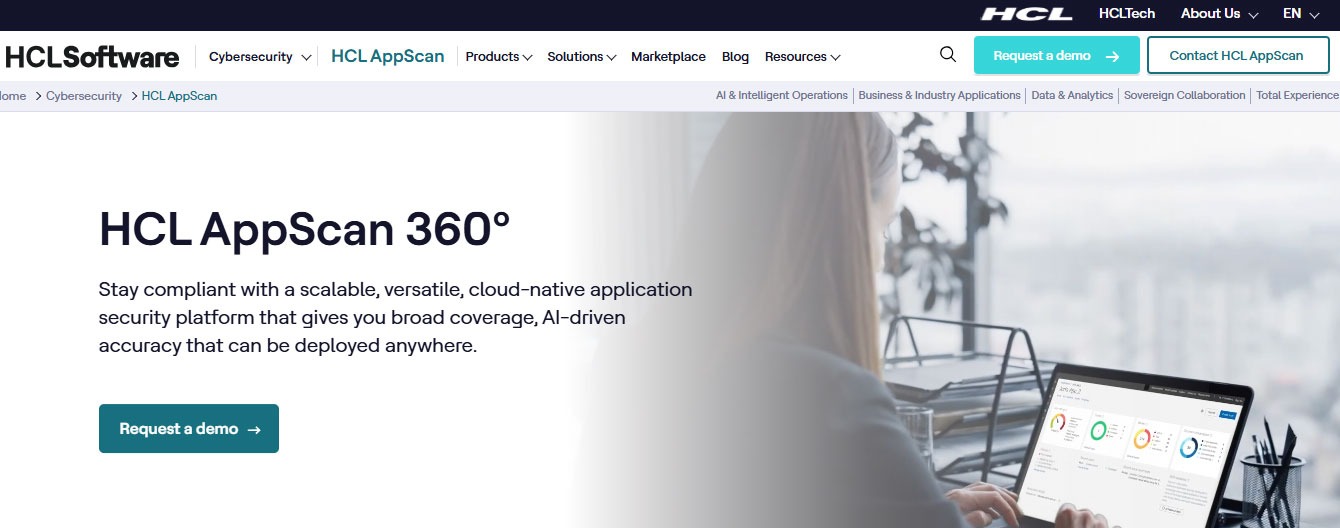This screenshot has height=528, width=1340.
Task: Open the EN language selector
Action: (x=1301, y=14)
